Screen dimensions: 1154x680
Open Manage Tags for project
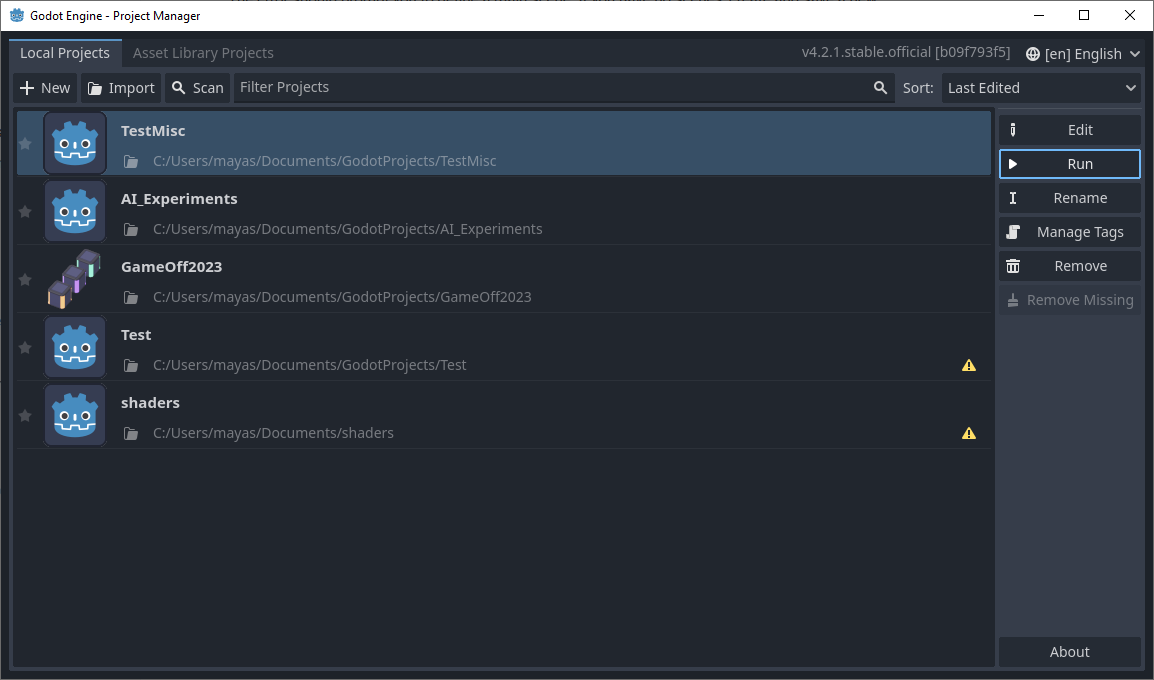point(1069,232)
